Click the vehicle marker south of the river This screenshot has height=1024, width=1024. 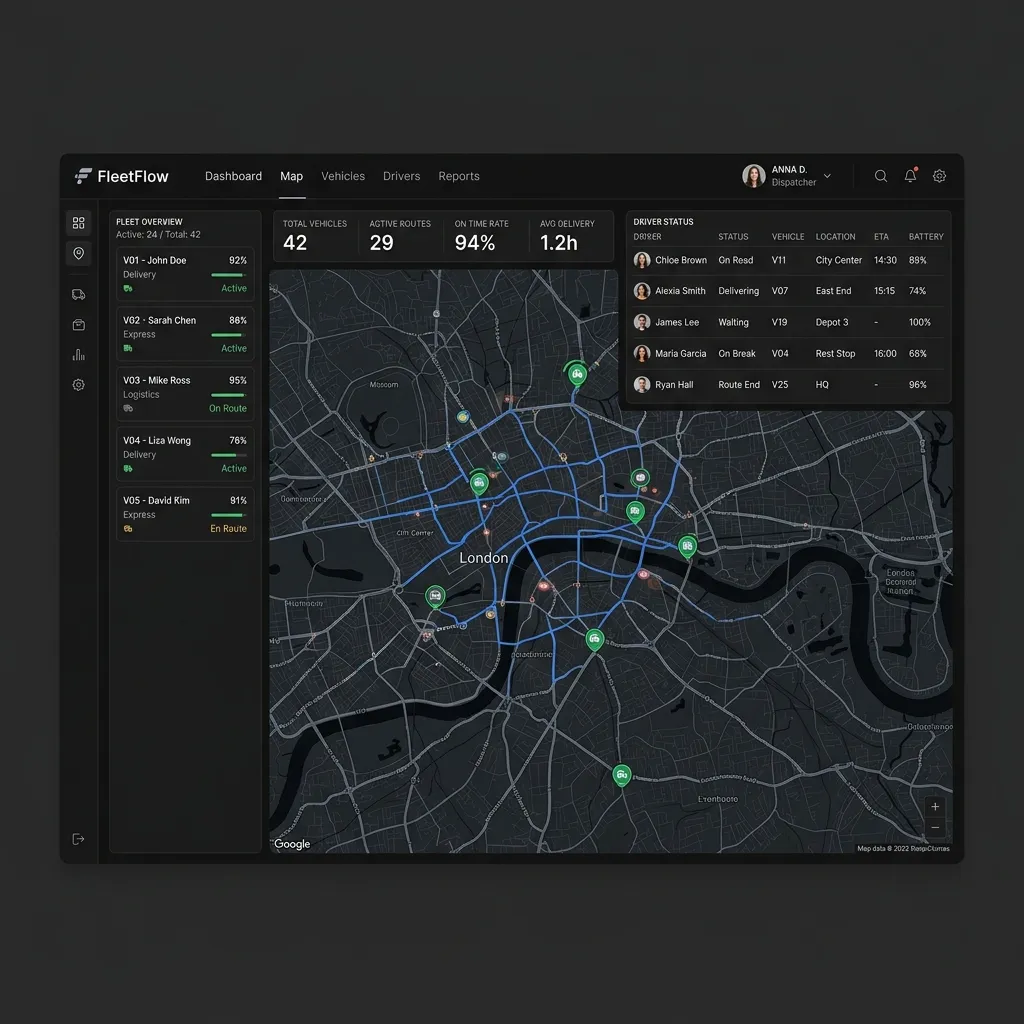(x=594, y=639)
